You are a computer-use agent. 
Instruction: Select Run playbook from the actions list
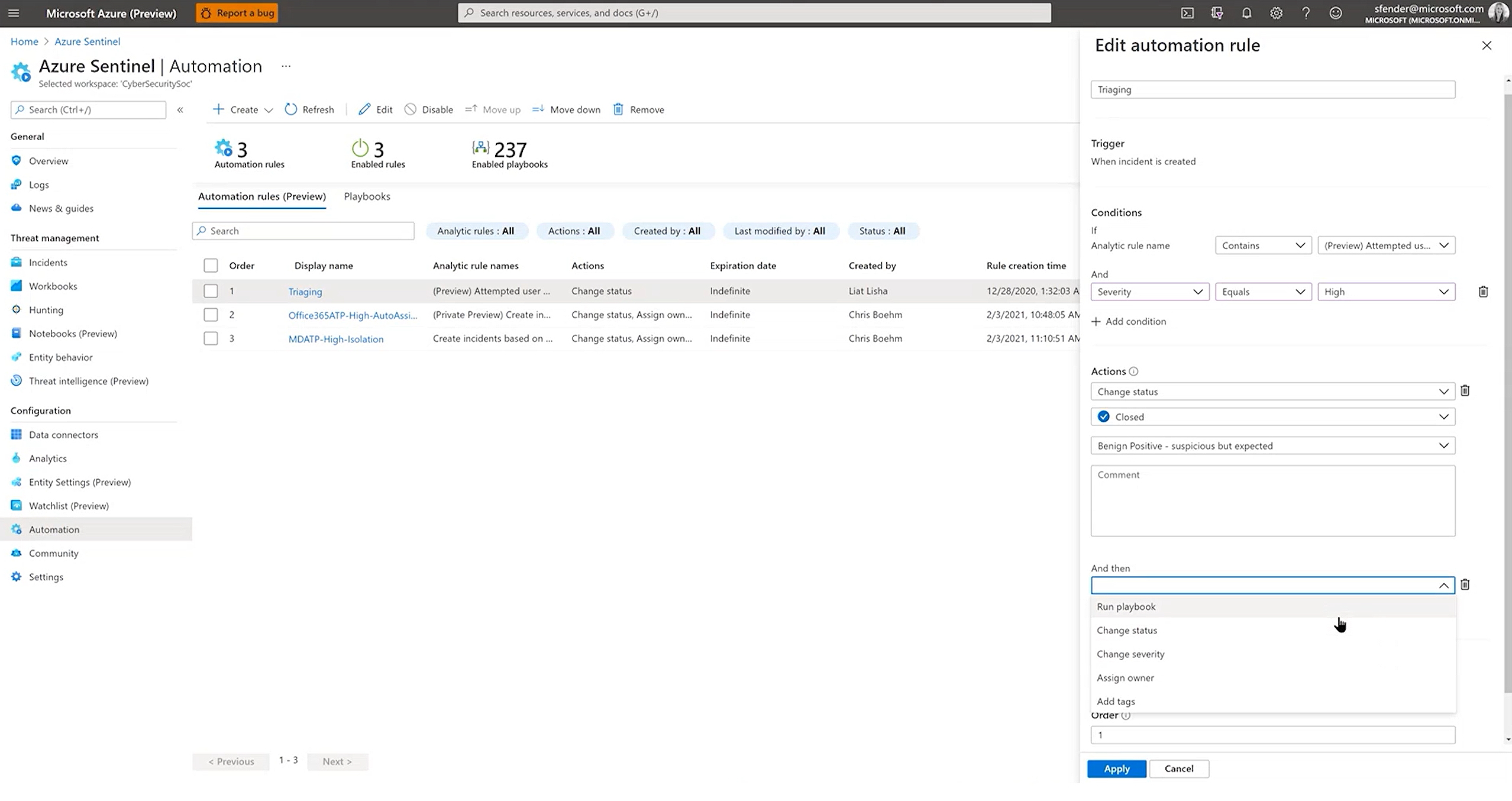pos(1126,606)
